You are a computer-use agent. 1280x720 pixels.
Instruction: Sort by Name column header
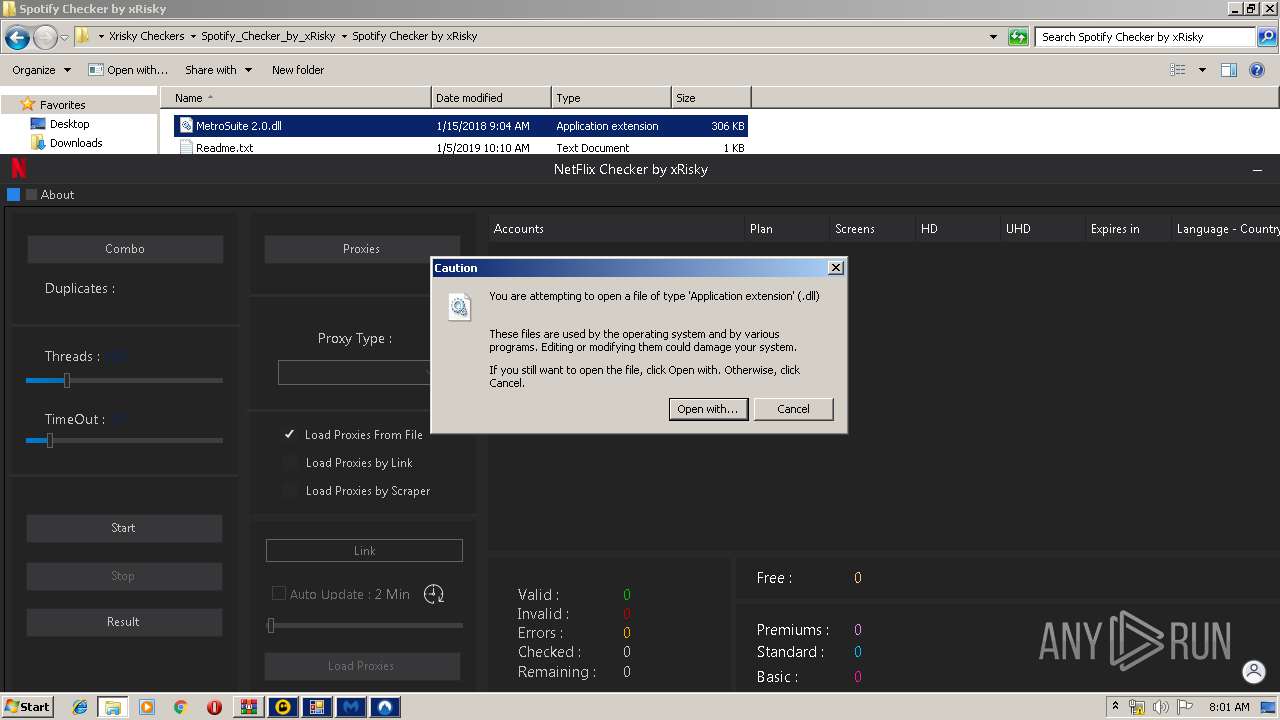[295, 98]
